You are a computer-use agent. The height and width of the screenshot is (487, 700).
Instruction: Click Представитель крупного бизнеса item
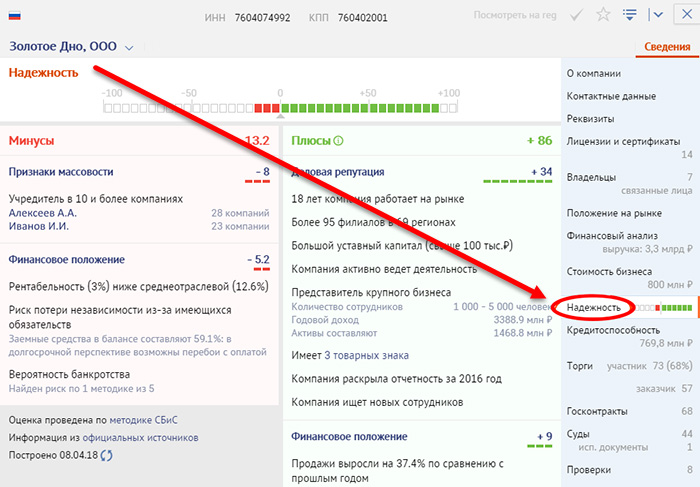tap(371, 292)
